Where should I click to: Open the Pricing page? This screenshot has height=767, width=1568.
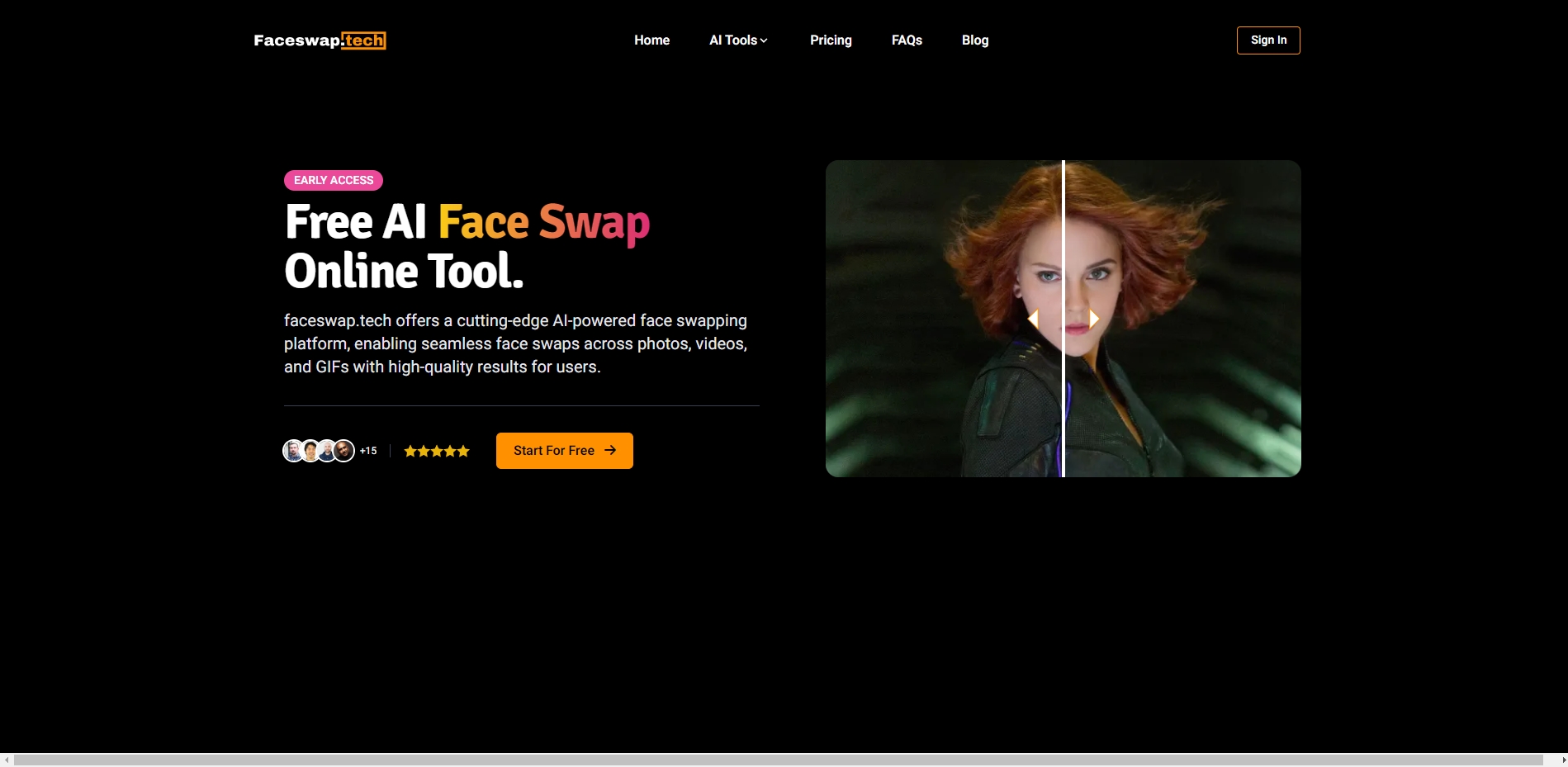point(831,40)
